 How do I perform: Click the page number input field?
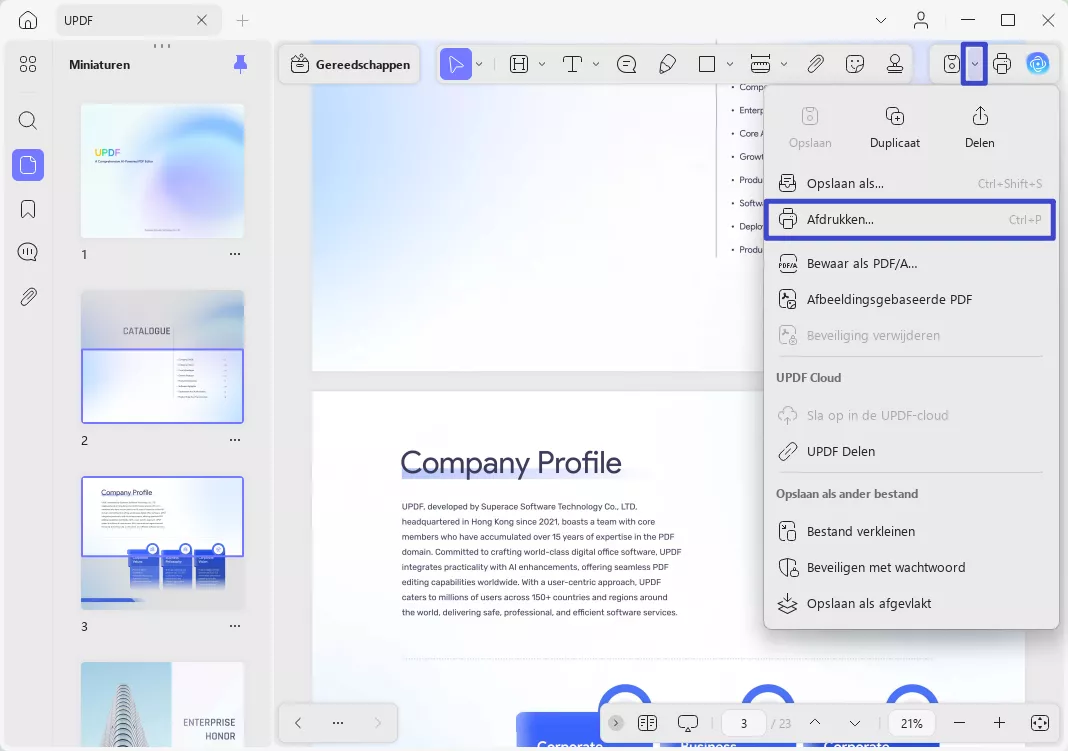[744, 723]
